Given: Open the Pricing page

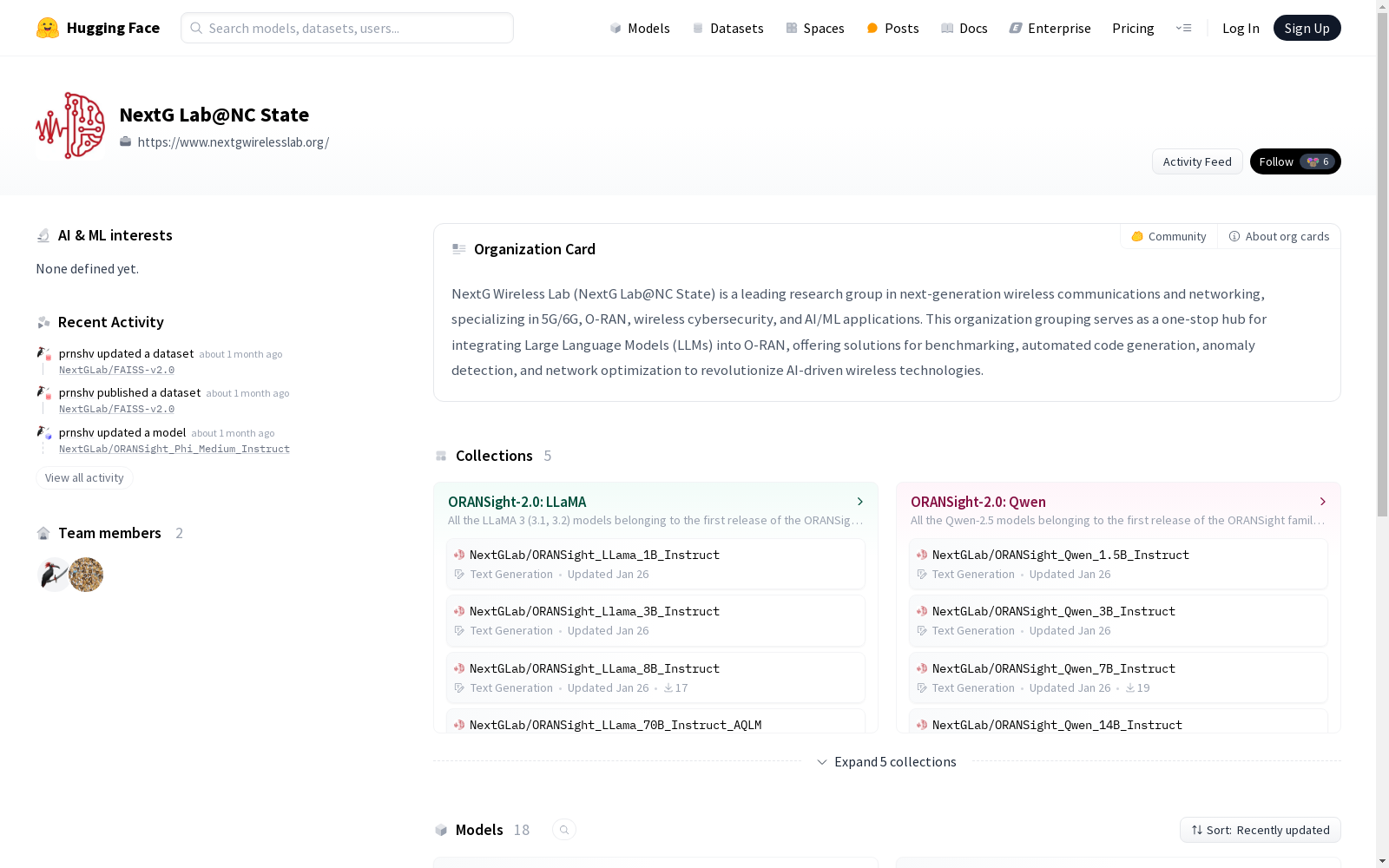Looking at the screenshot, I should coord(1133,28).
